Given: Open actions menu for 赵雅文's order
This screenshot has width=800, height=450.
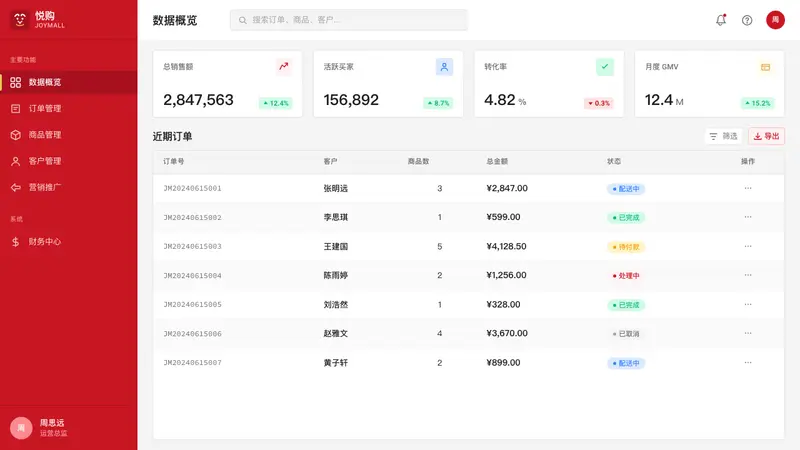Looking at the screenshot, I should [x=747, y=333].
